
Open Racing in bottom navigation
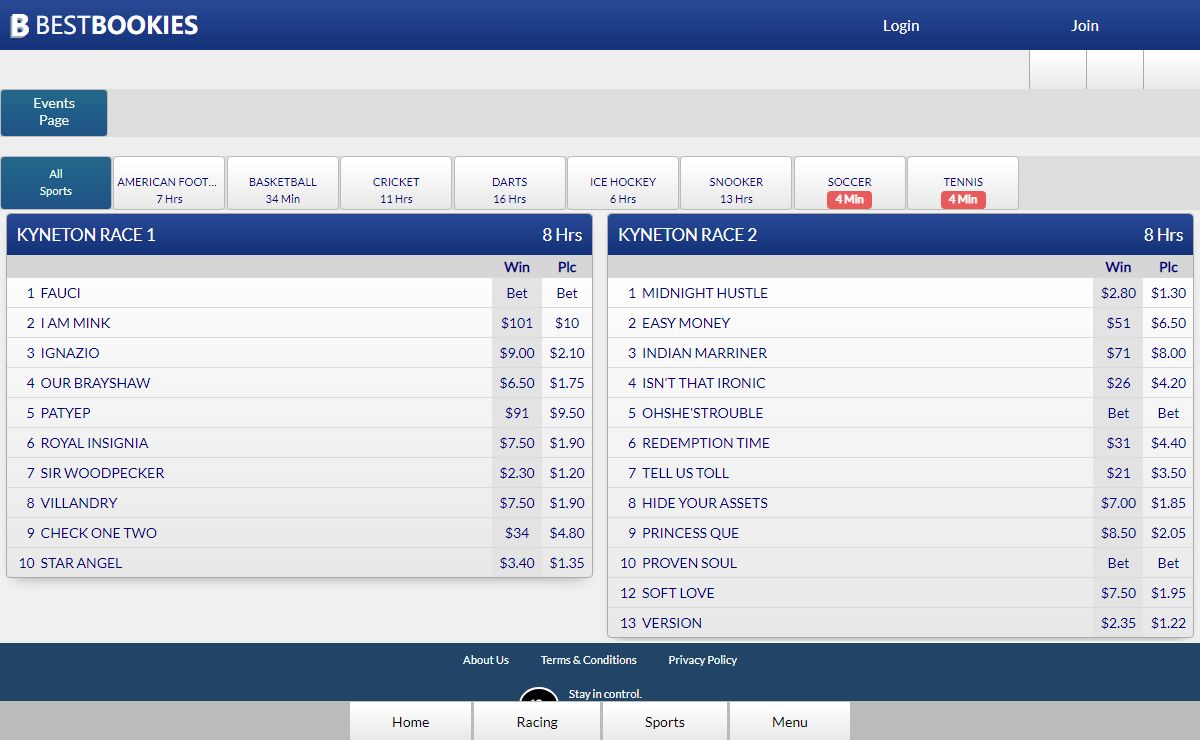click(x=537, y=722)
